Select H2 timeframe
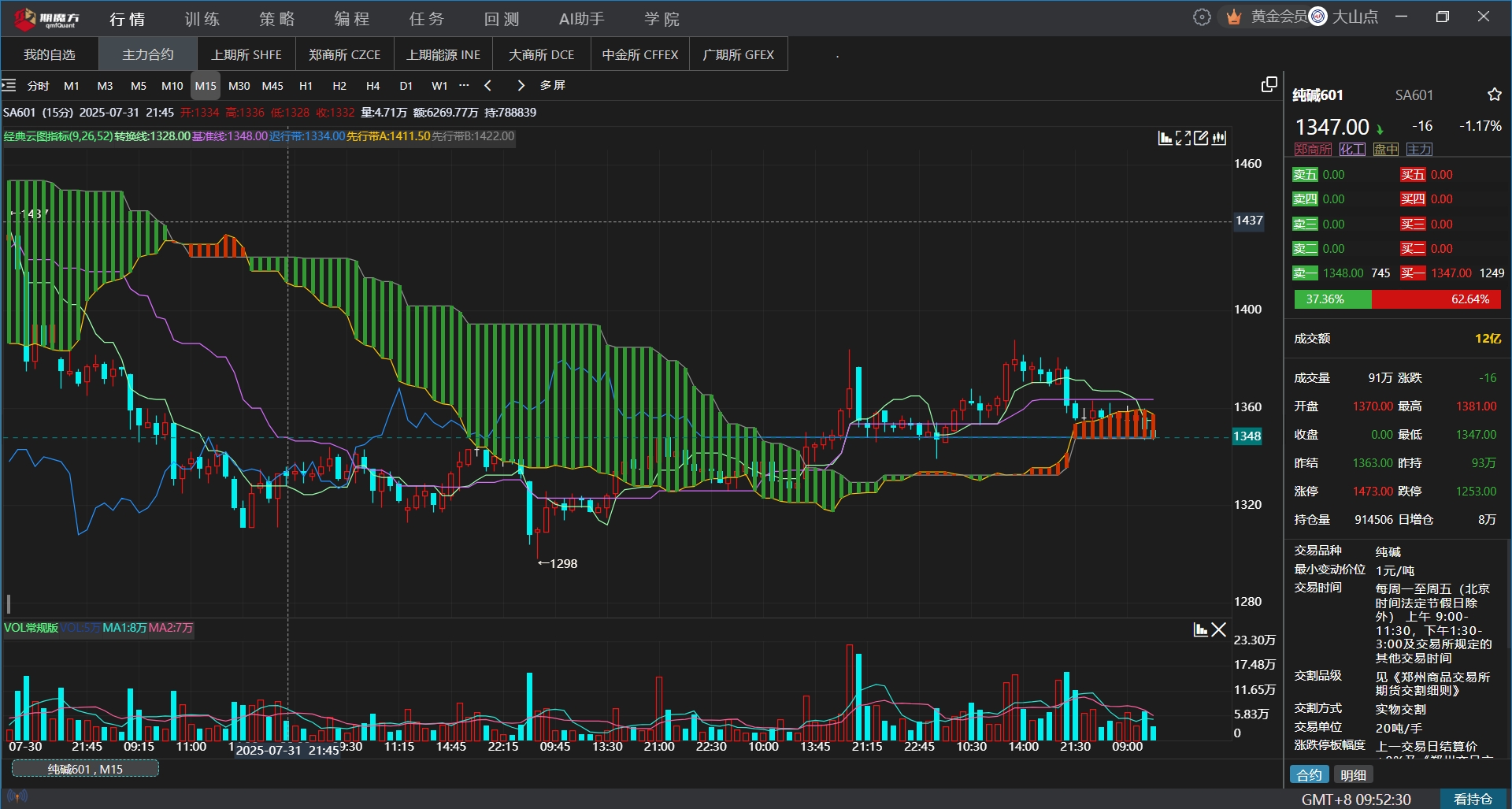Viewport: 1512px width, 809px height. (x=339, y=86)
